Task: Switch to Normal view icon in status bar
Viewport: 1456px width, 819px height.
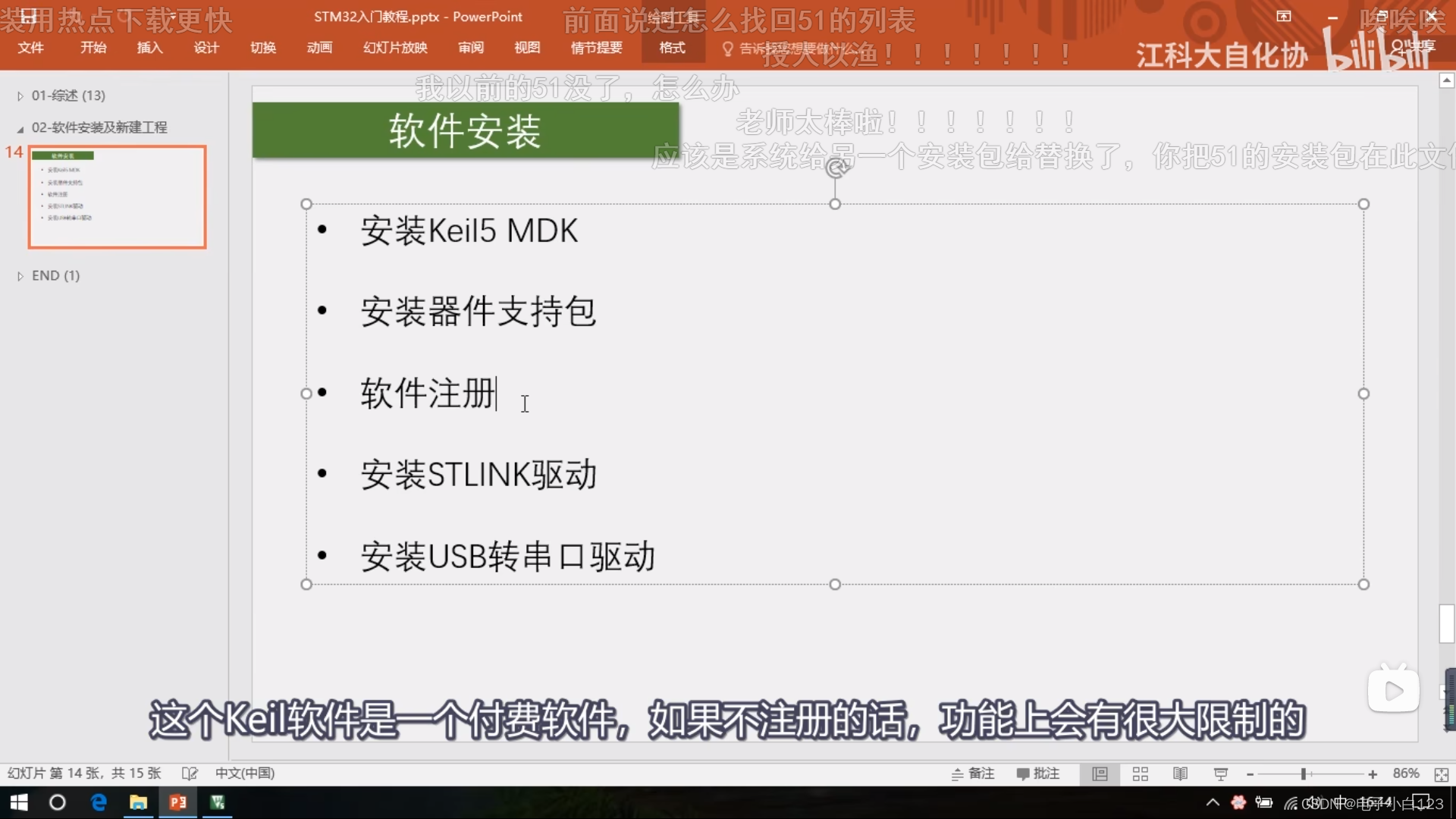Action: [1100, 773]
